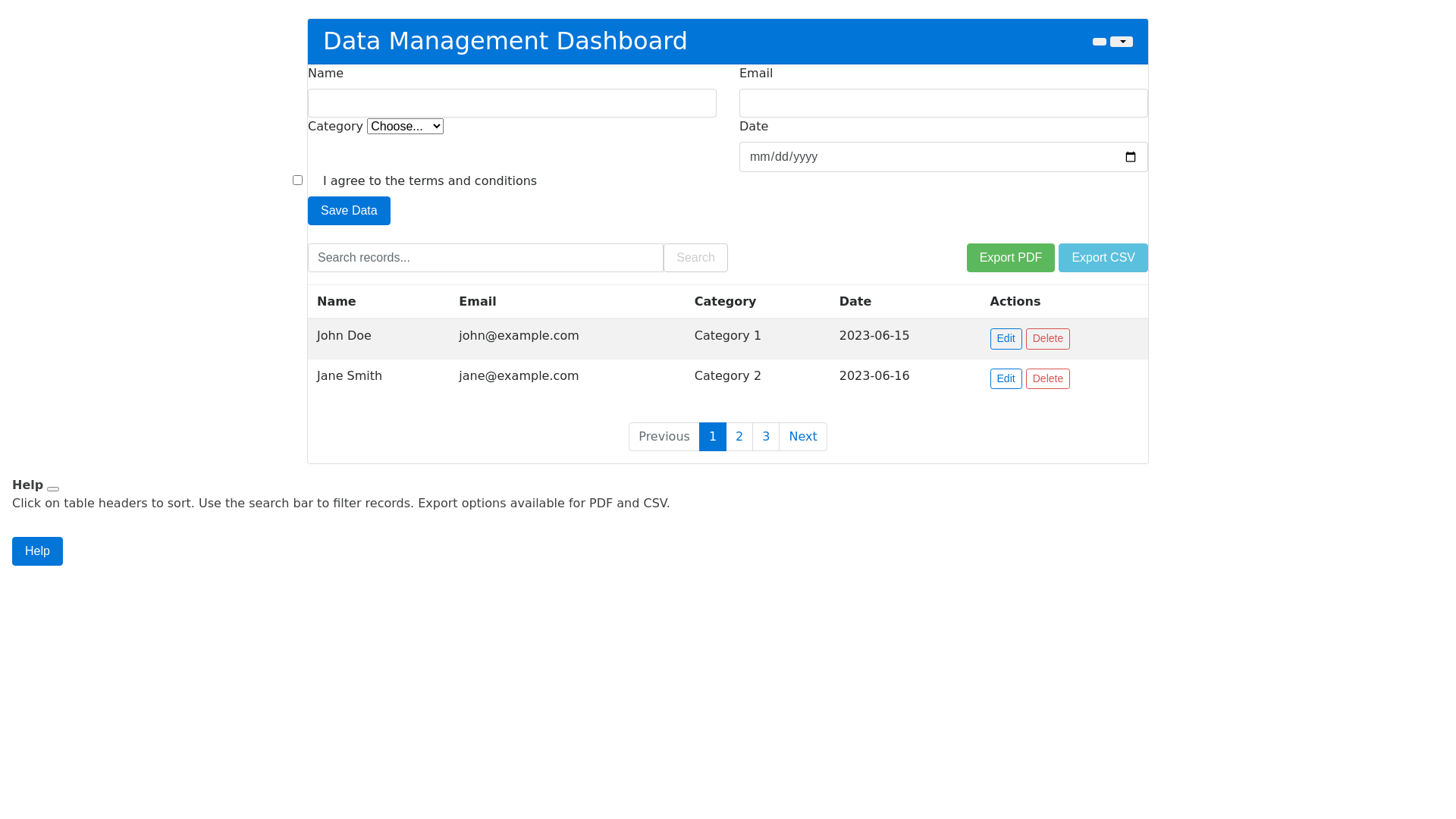This screenshot has height=819, width=1456.
Task: Open the calendar picker in Date field
Action: point(1130,157)
